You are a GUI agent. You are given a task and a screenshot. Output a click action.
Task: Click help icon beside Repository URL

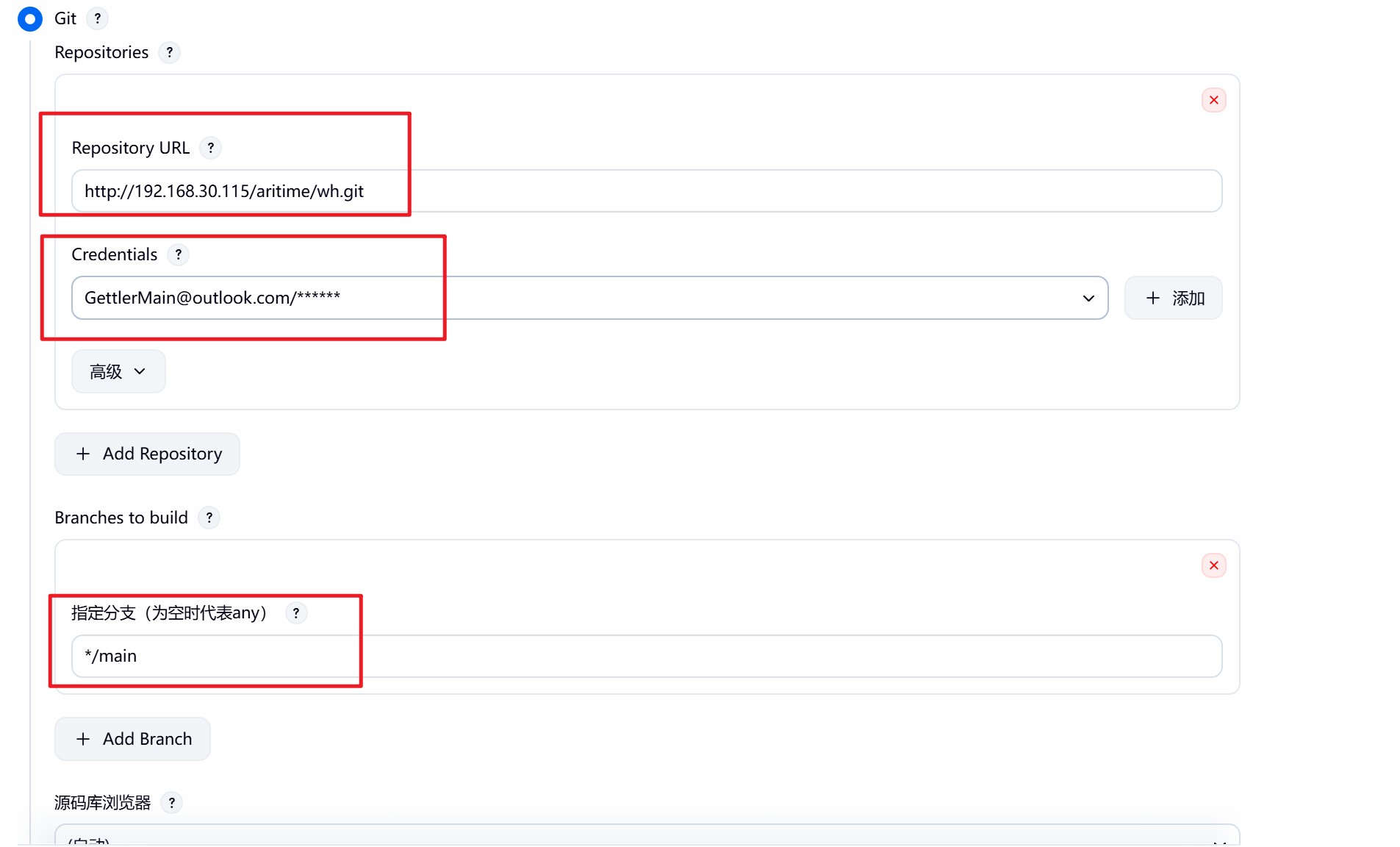tap(211, 148)
